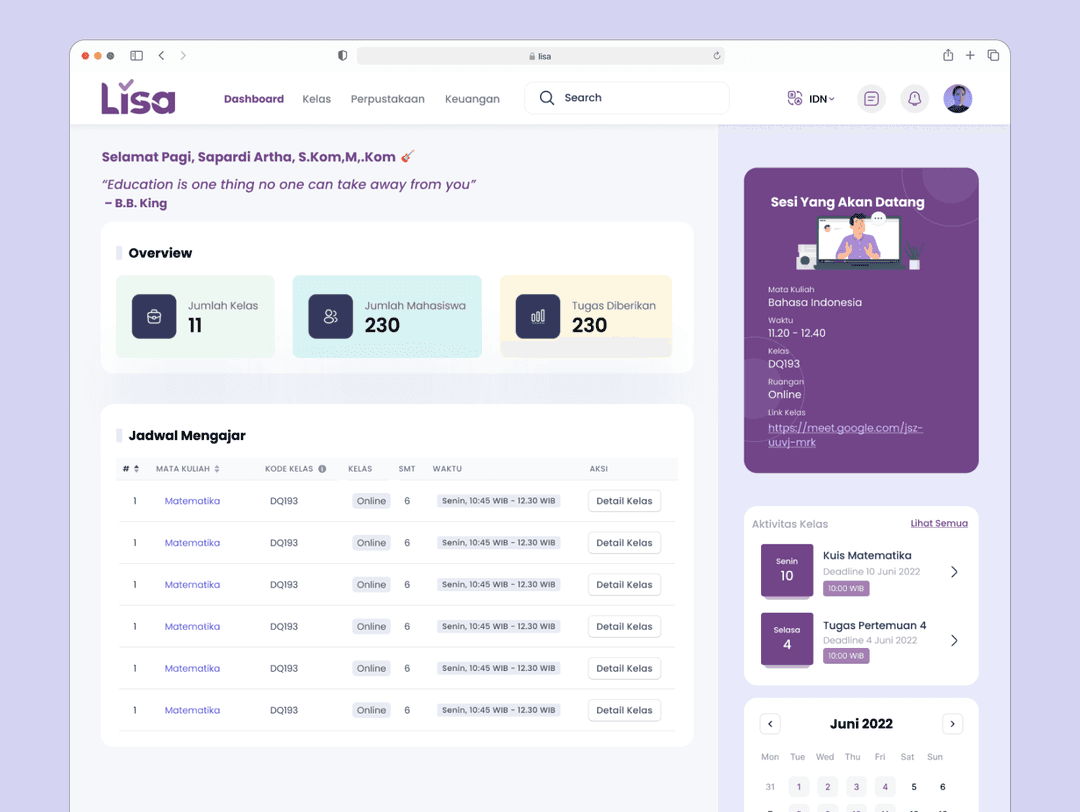Click the Kuis Matematika activity title

tap(867, 555)
